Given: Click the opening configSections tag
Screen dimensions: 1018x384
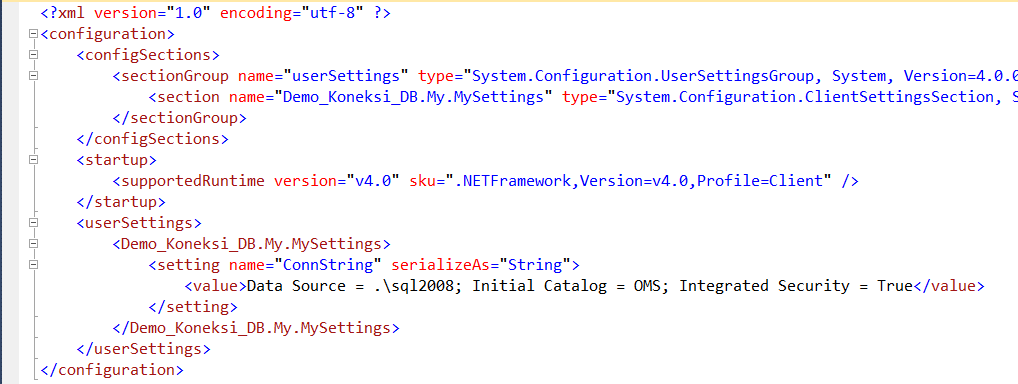Looking at the screenshot, I should coord(149,55).
